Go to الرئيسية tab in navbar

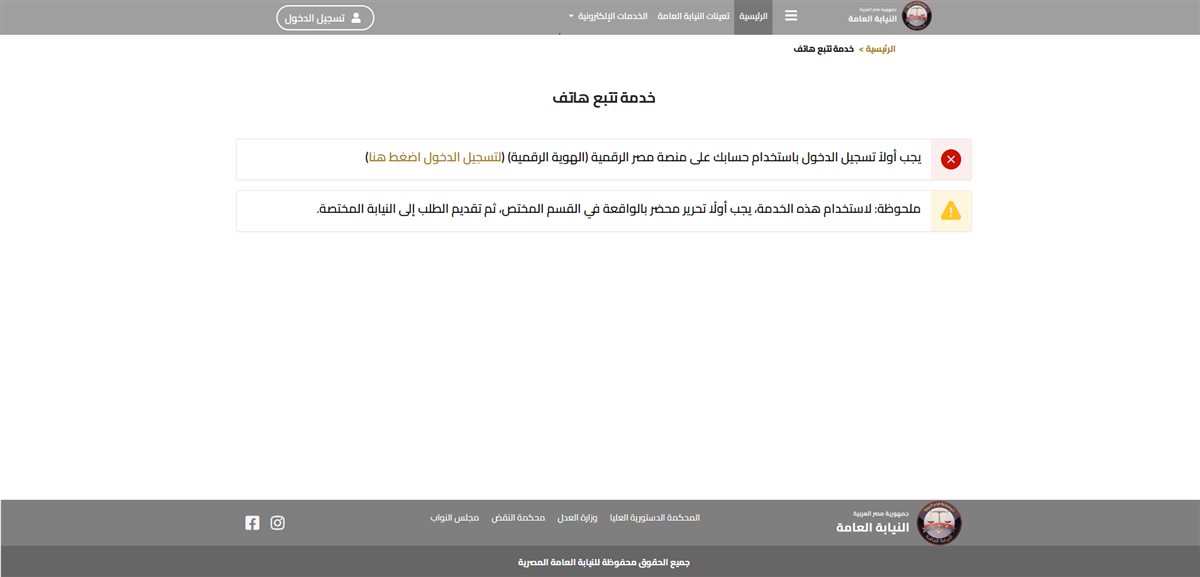pos(753,17)
